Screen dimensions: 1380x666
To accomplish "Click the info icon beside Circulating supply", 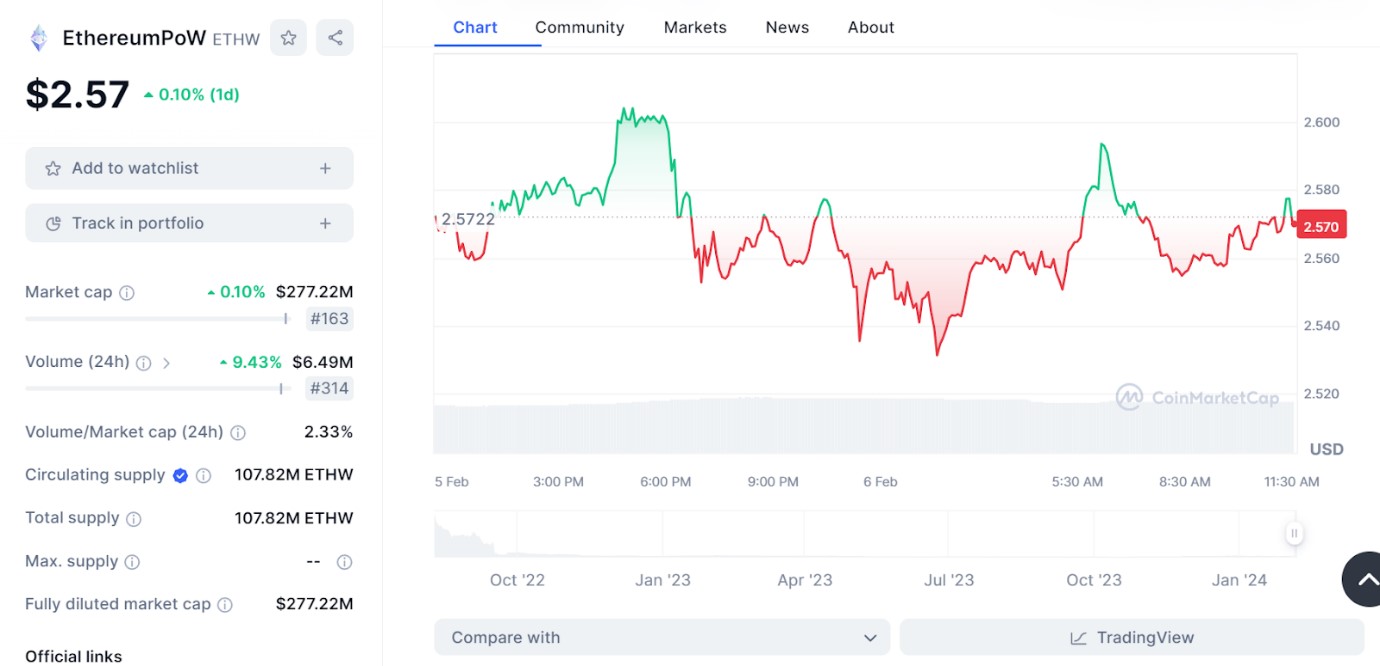I will (x=203, y=476).
